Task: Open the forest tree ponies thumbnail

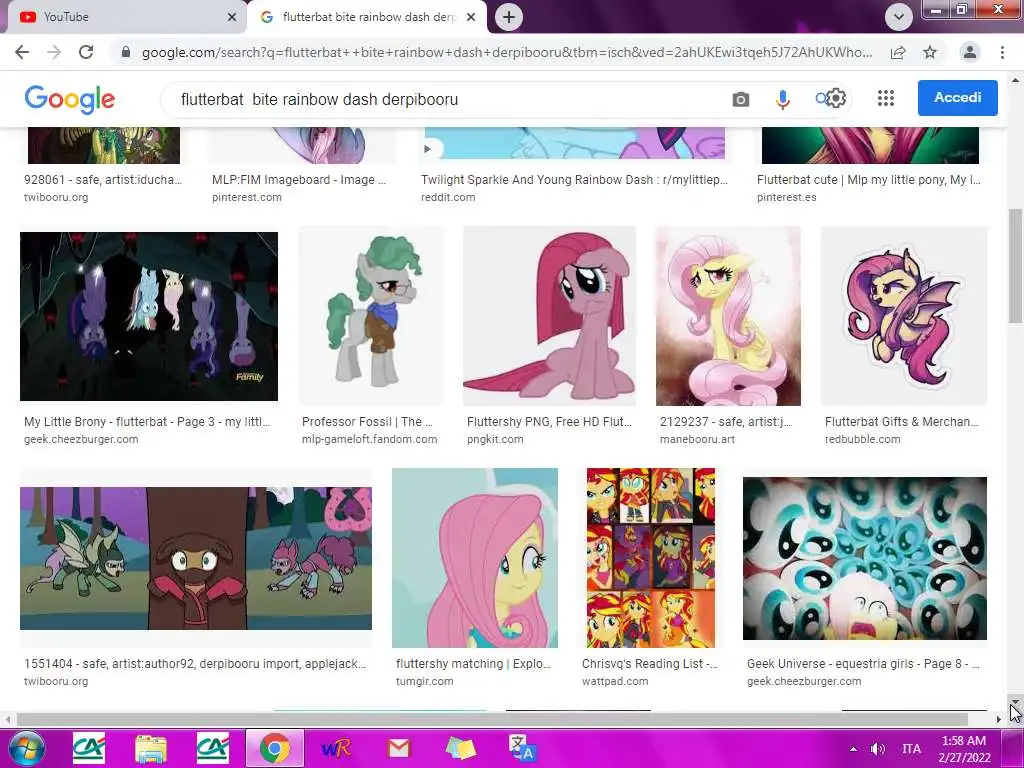Action: click(196, 558)
